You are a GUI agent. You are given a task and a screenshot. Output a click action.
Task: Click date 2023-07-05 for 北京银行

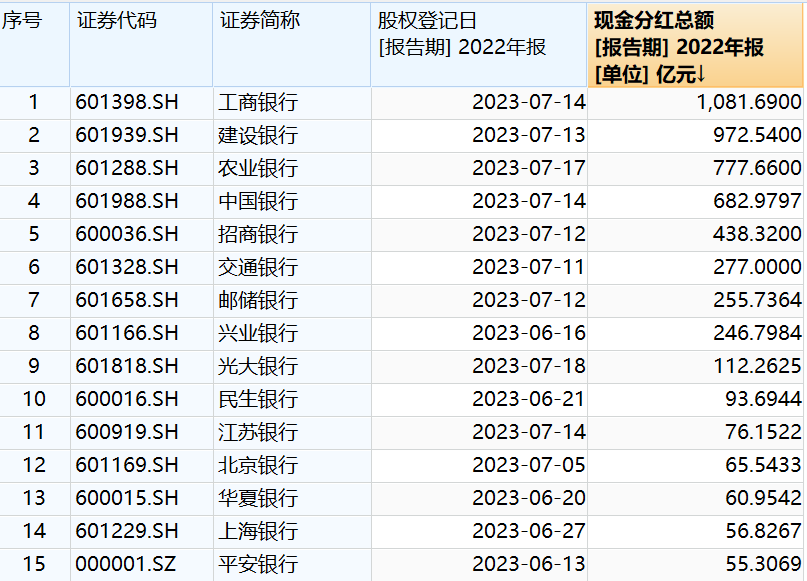tap(529, 465)
